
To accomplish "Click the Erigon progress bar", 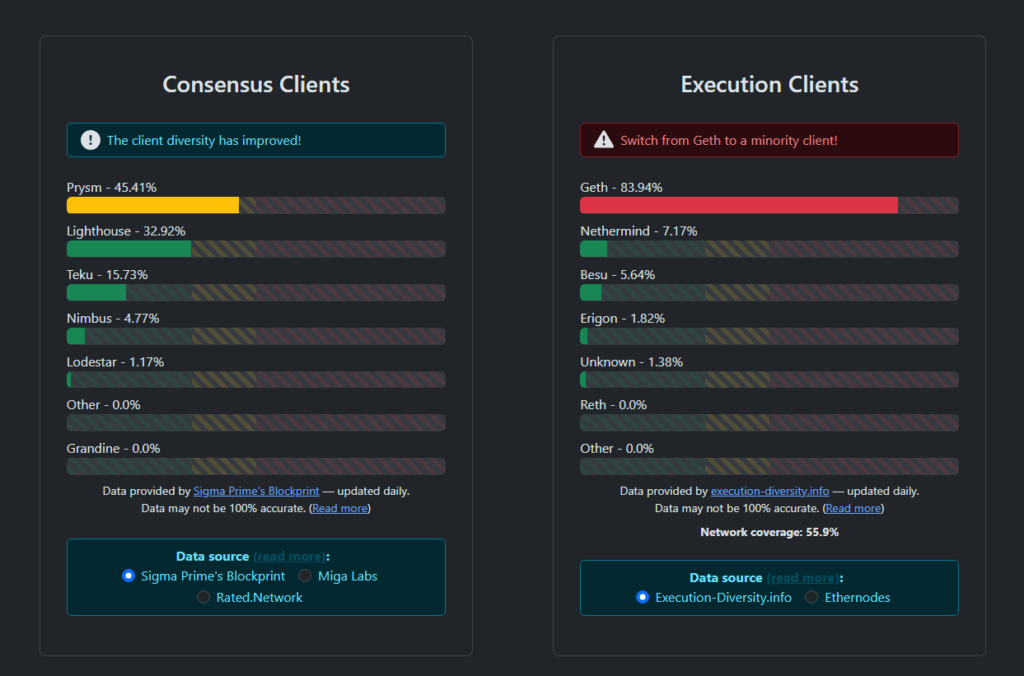I will click(769, 336).
